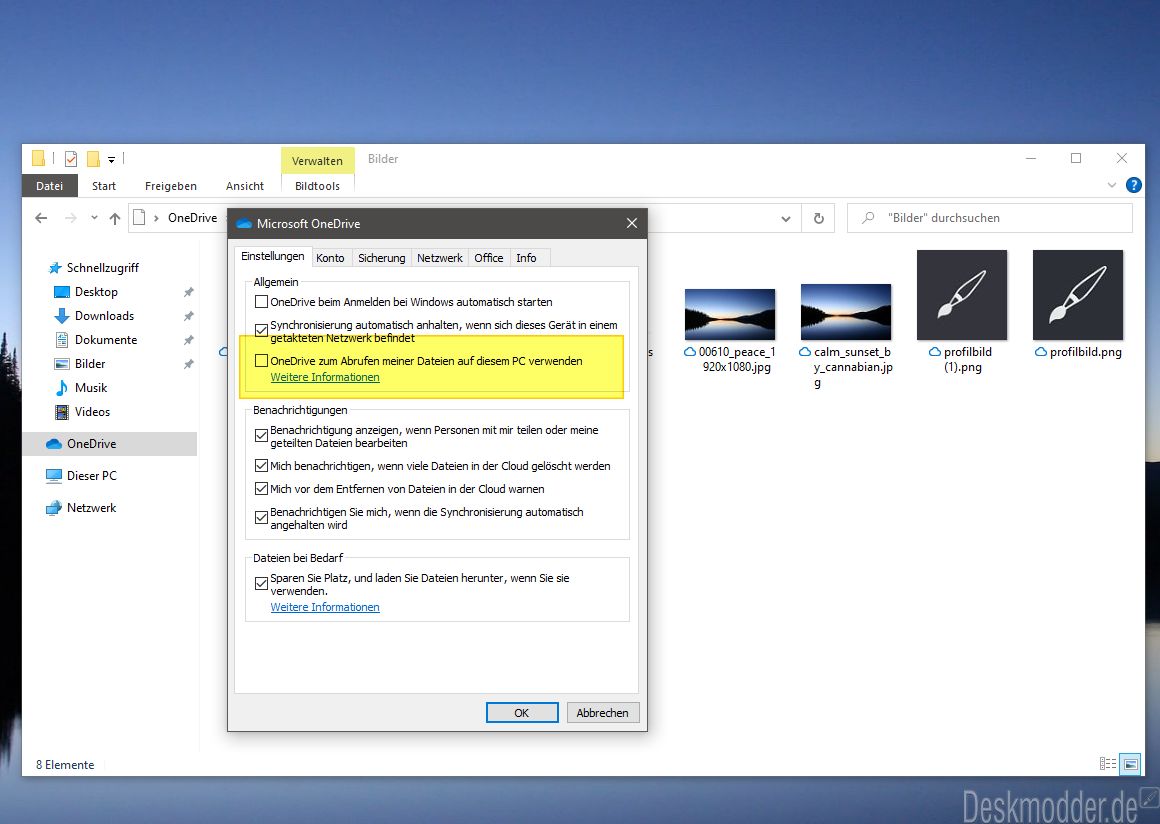Go back with Explorer back arrow

(41, 218)
